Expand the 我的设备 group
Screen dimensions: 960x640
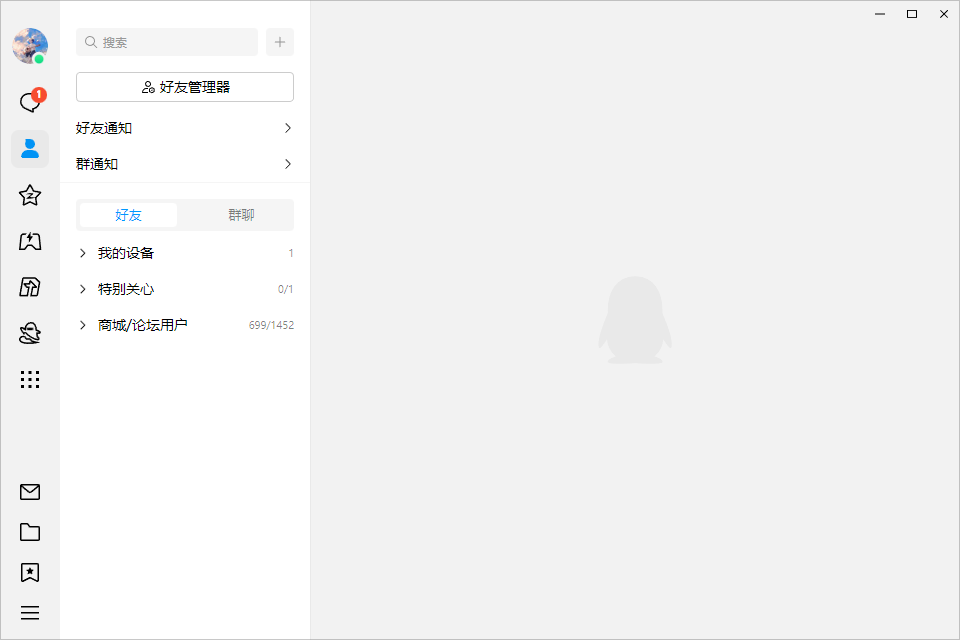point(124,253)
